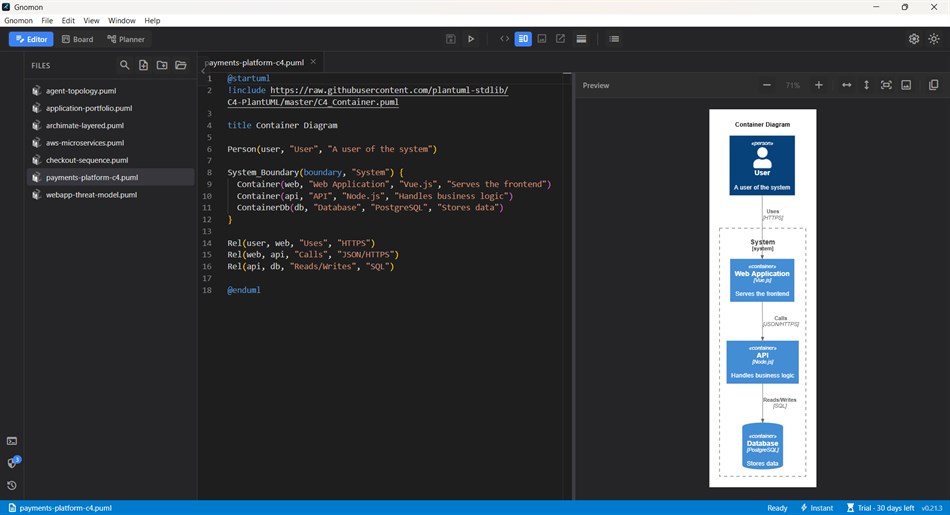Open history icon in left sidebar
The width and height of the screenshot is (950, 515).
click(12, 485)
